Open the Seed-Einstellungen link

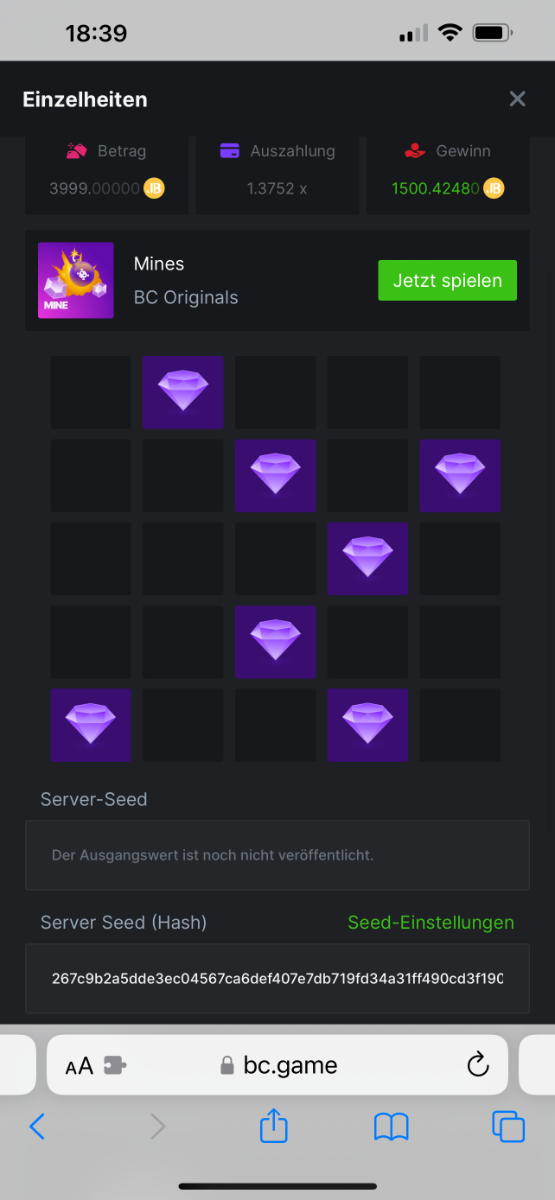pyautogui.click(x=431, y=922)
